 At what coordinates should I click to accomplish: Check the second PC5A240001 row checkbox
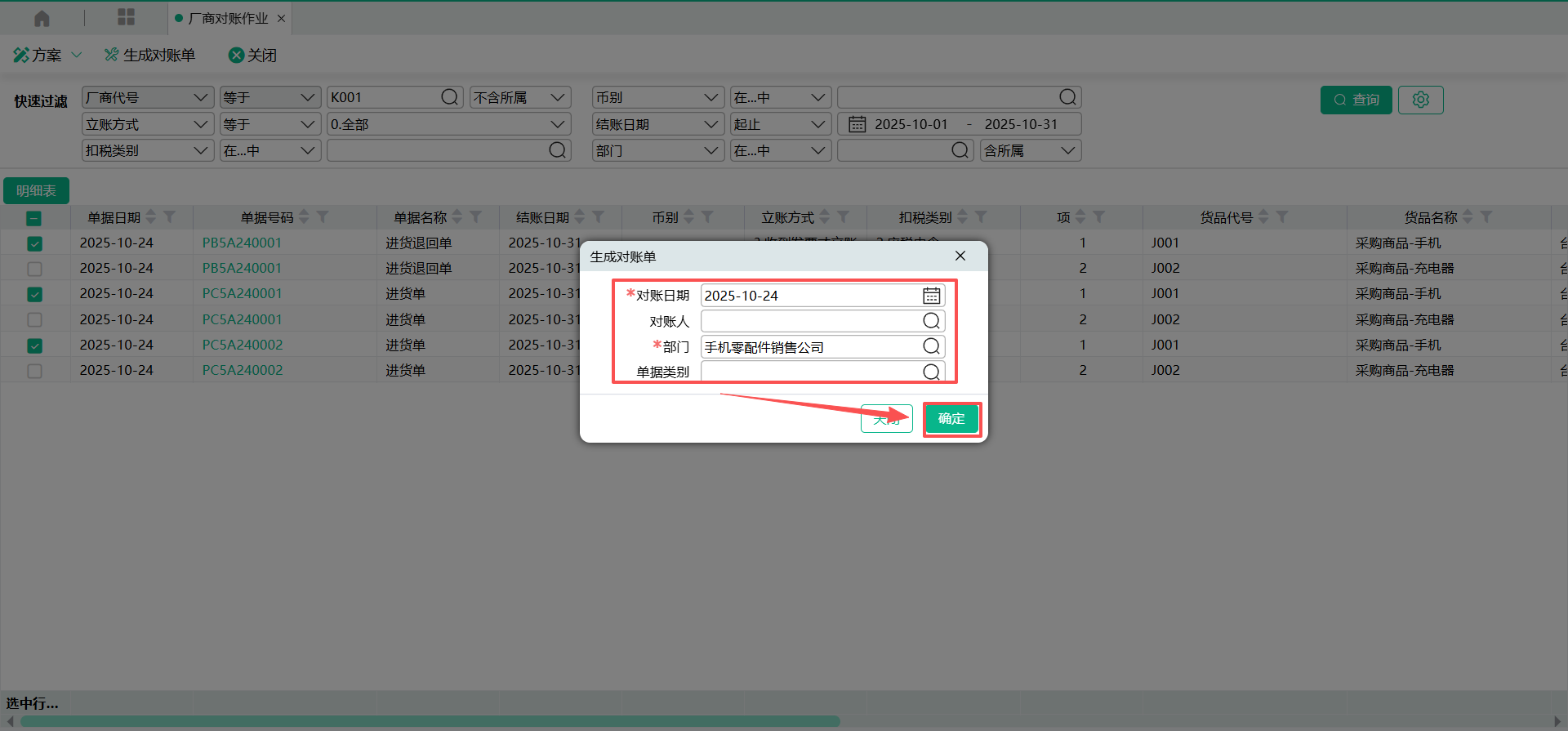(34, 319)
